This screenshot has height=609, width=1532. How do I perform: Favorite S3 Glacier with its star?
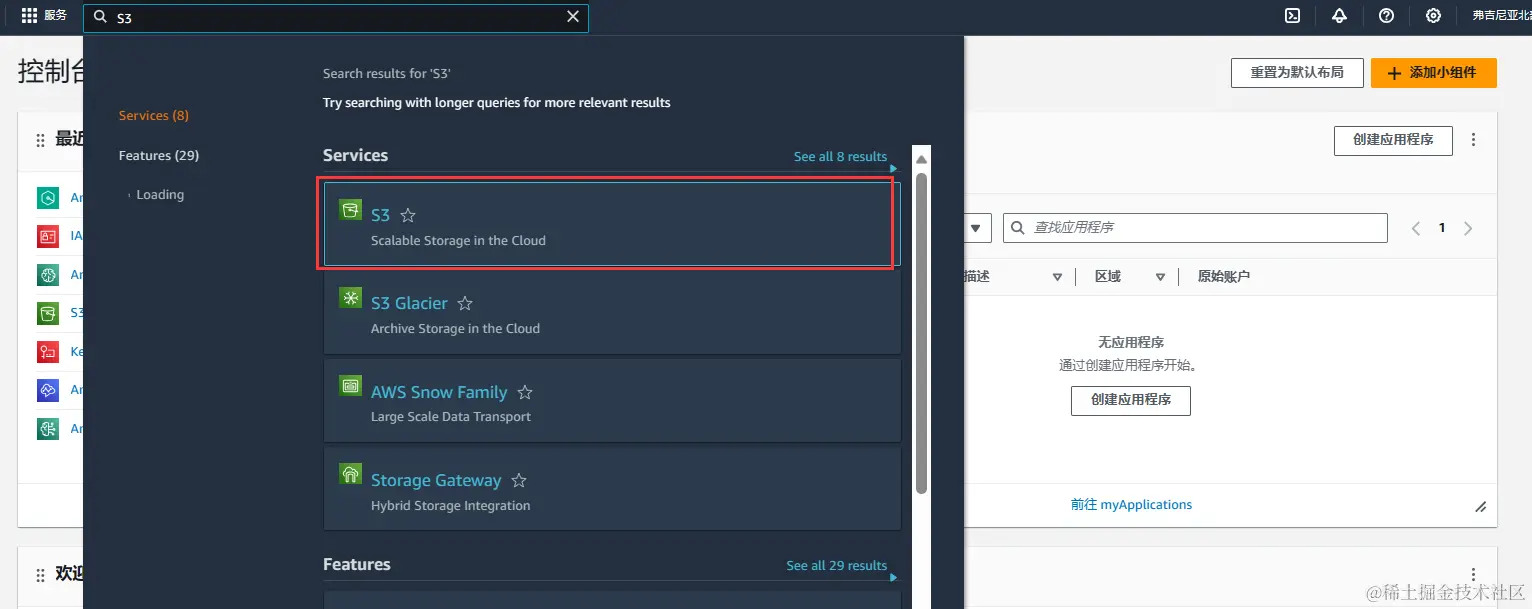point(465,303)
